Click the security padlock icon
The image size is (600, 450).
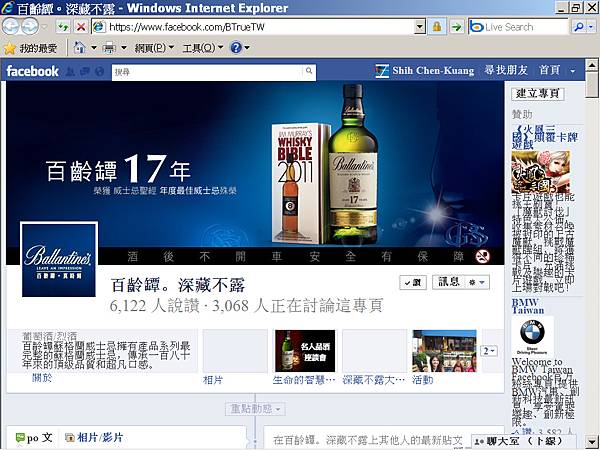[437, 27]
